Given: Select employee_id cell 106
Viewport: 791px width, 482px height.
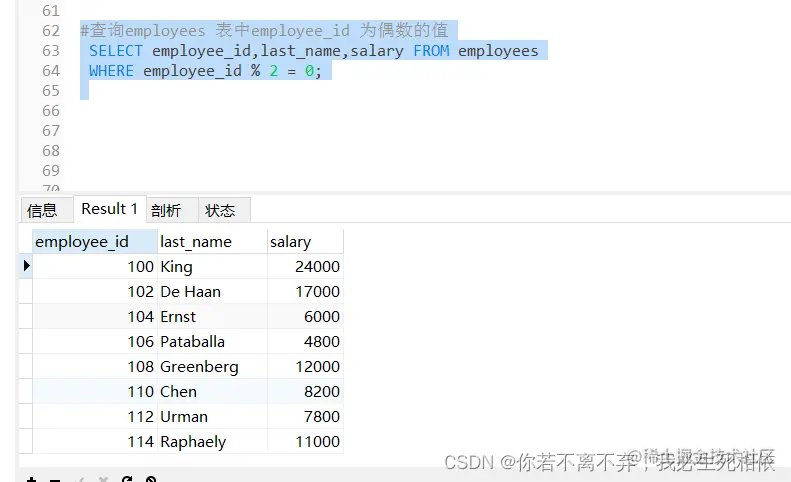Looking at the screenshot, I should pyautogui.click(x=95, y=341).
